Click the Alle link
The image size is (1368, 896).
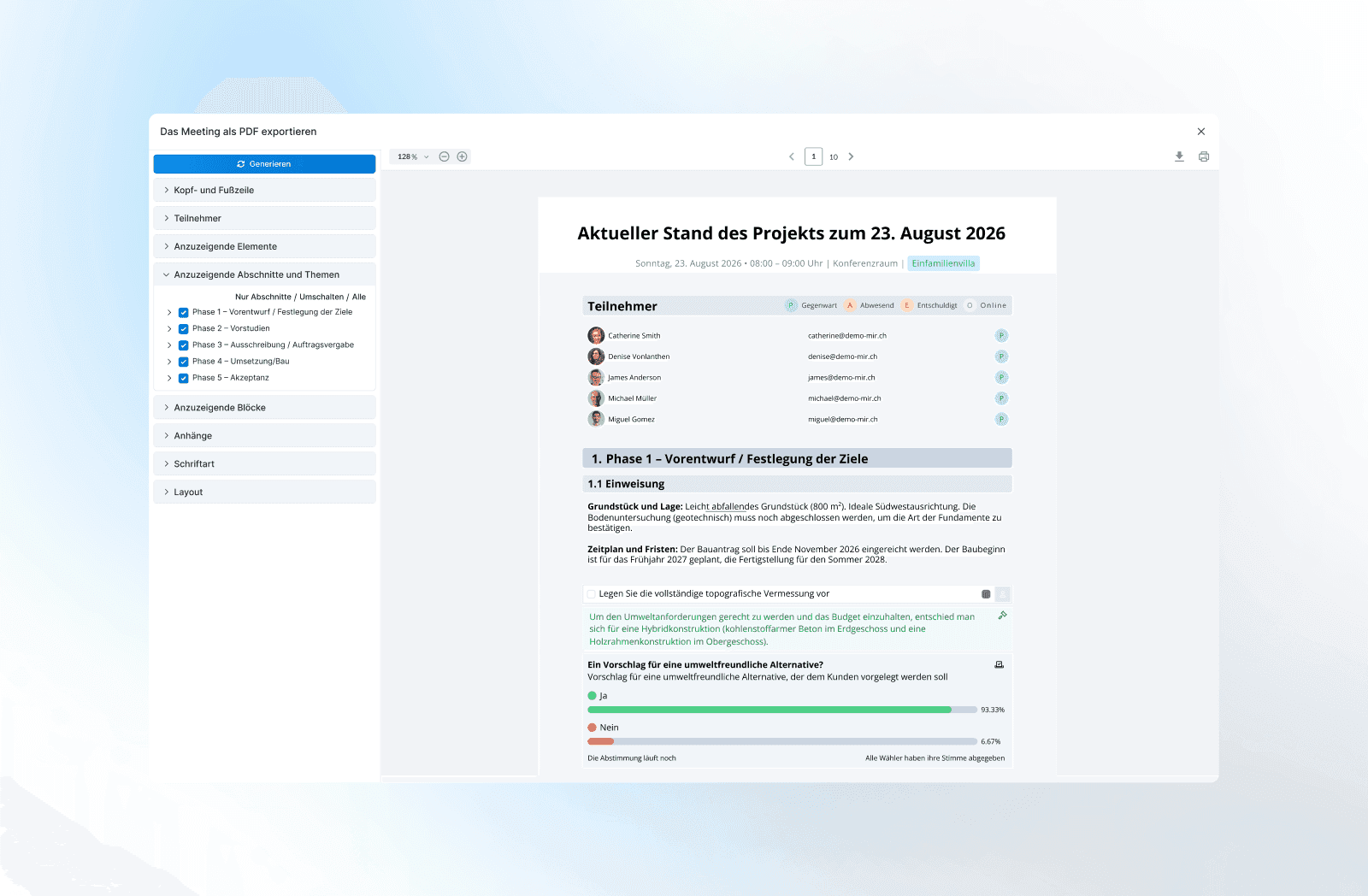[x=359, y=297]
